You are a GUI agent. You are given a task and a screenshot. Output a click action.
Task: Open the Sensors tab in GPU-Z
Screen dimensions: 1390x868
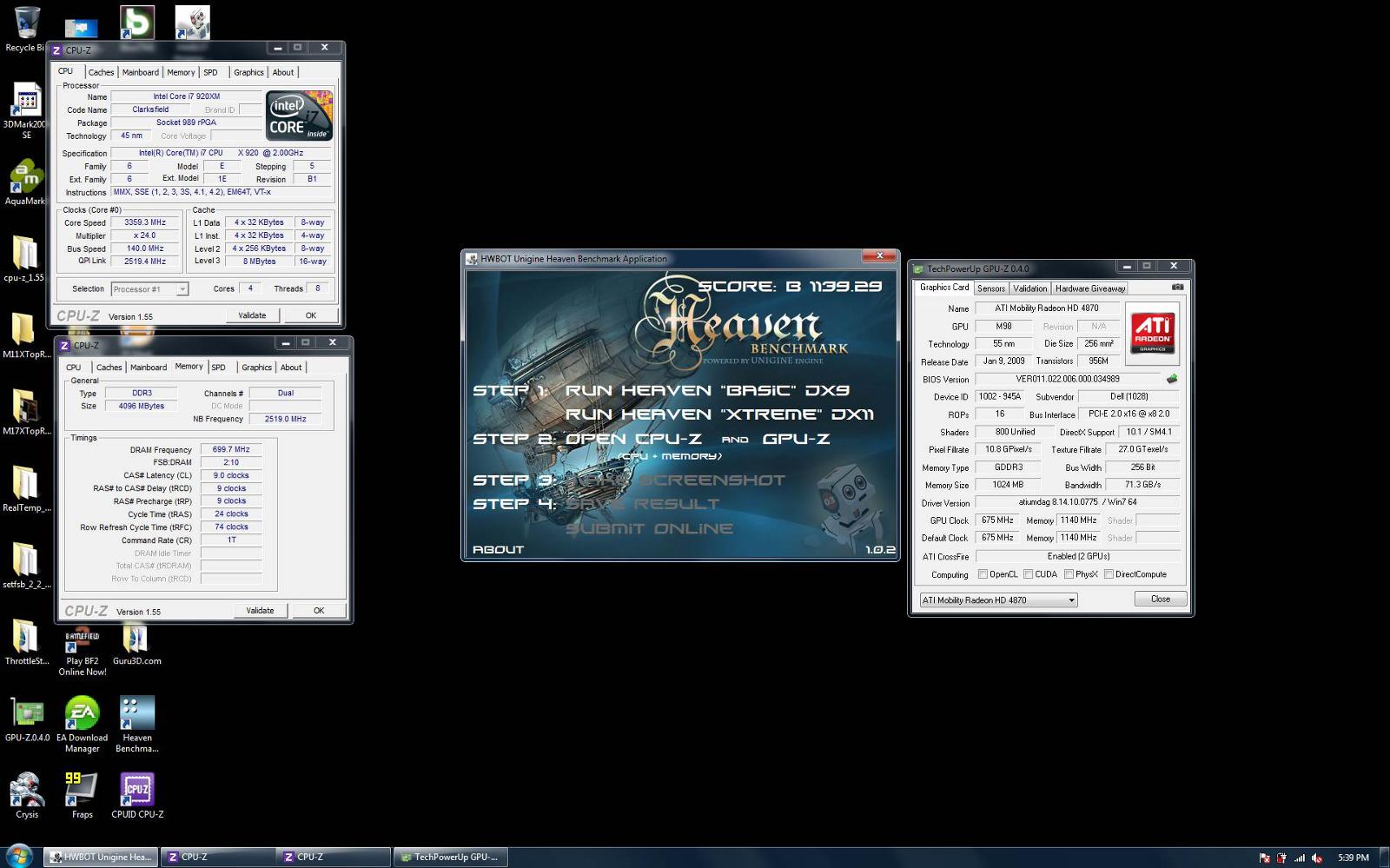991,288
